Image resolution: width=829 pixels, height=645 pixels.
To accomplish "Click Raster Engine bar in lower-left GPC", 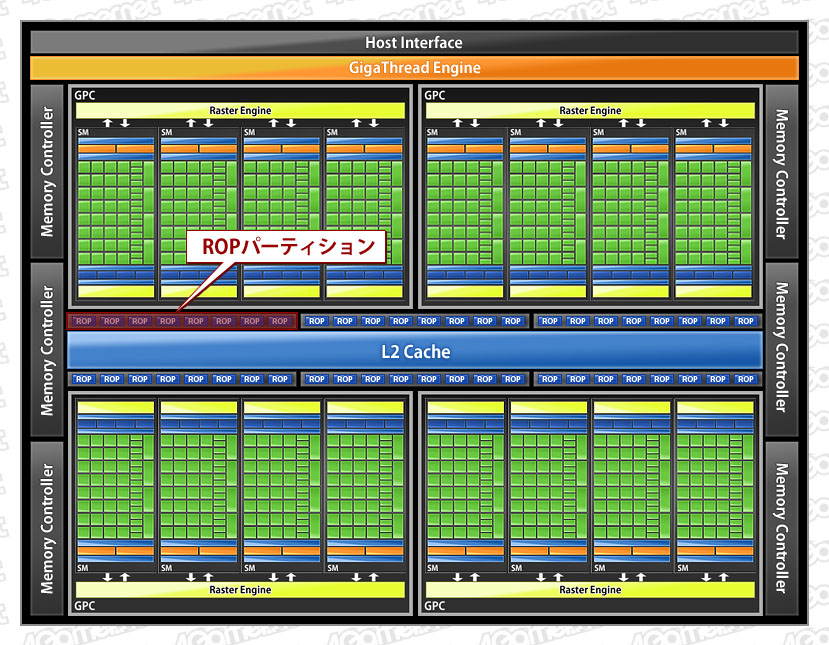I will click(x=240, y=589).
